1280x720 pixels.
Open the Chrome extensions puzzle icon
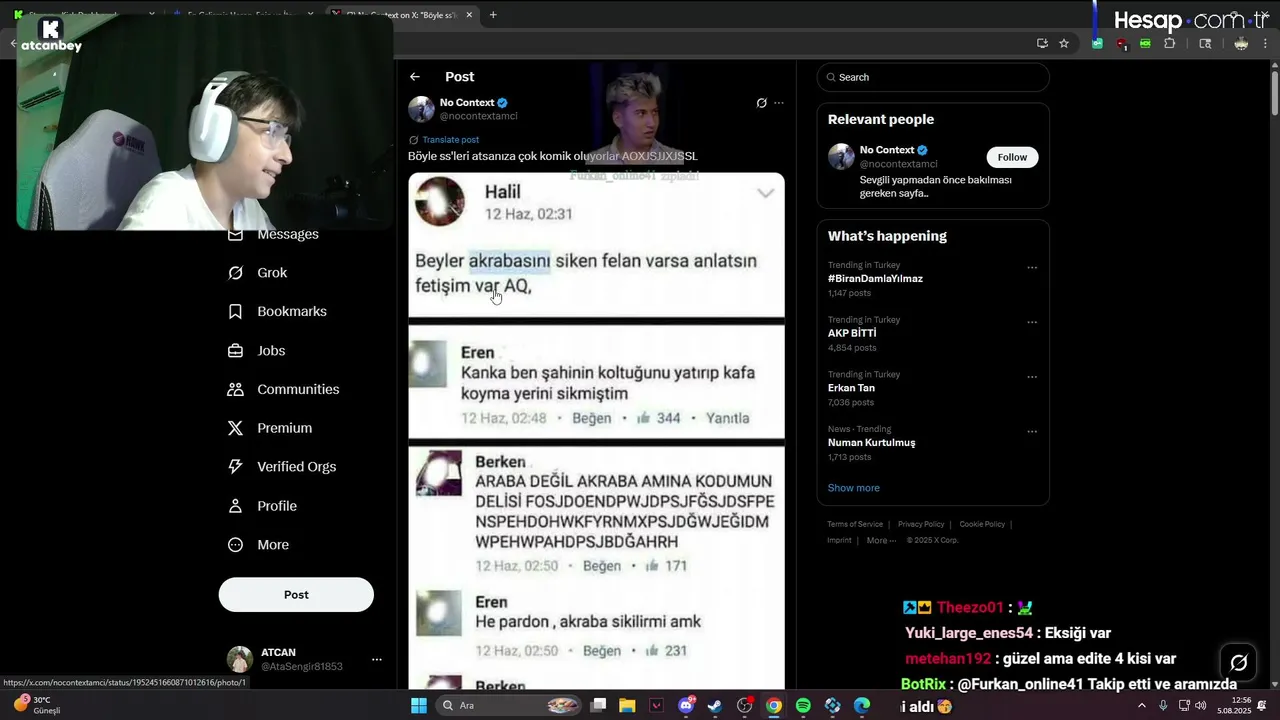(x=1170, y=44)
